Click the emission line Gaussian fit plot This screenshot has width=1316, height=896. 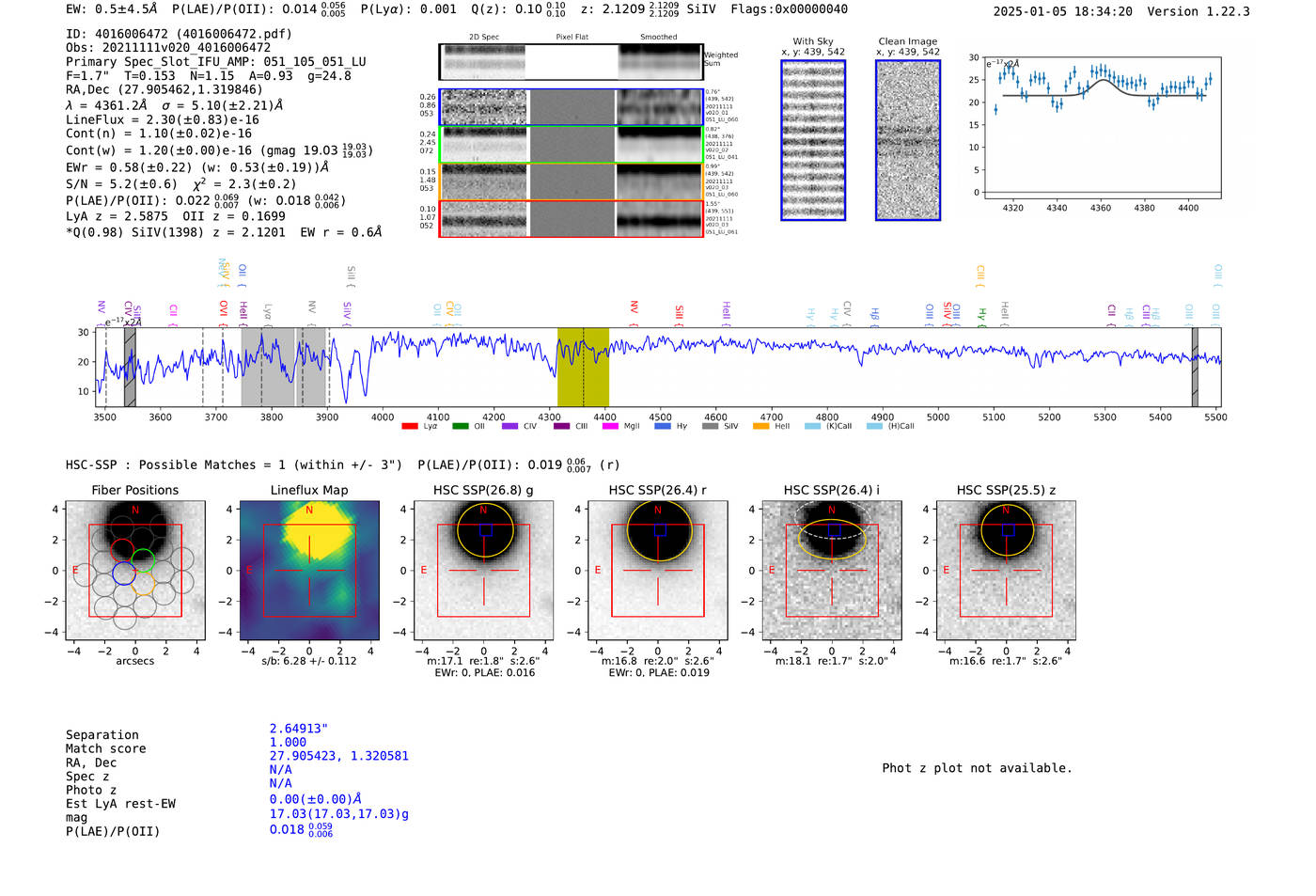(x=1102, y=127)
